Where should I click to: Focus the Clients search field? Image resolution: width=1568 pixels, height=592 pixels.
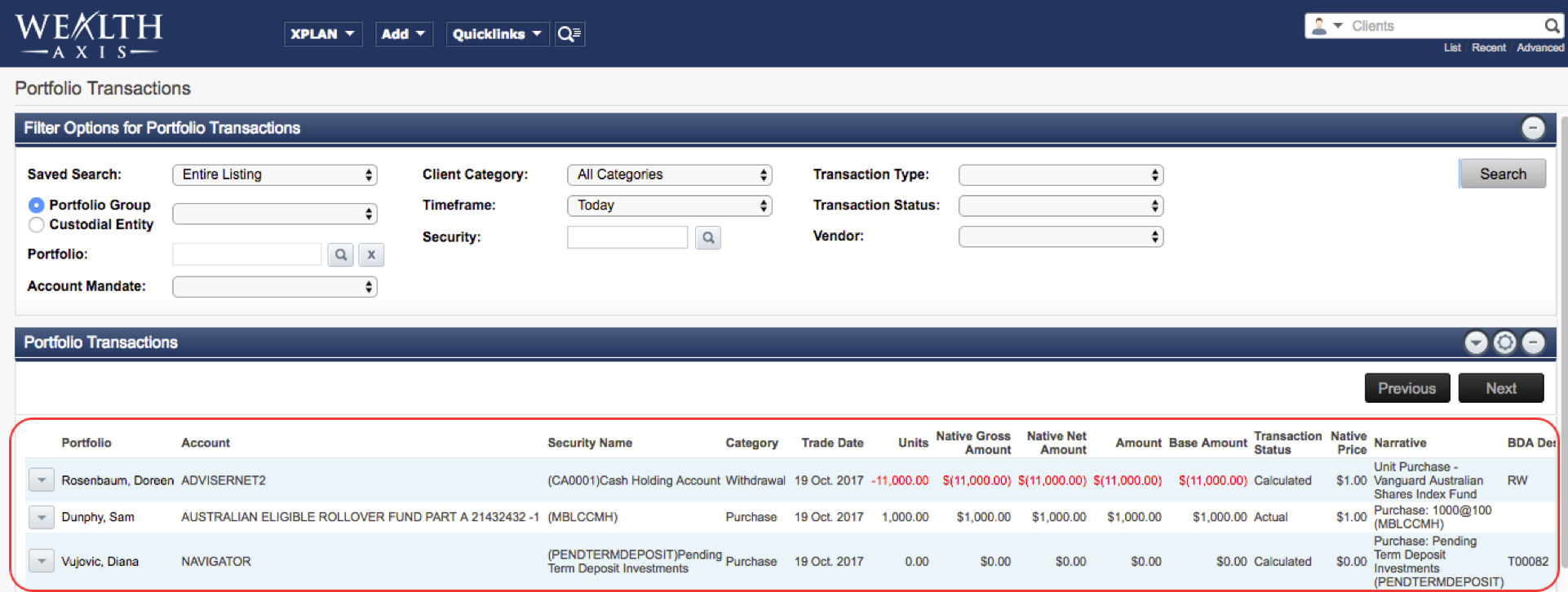(x=1444, y=26)
